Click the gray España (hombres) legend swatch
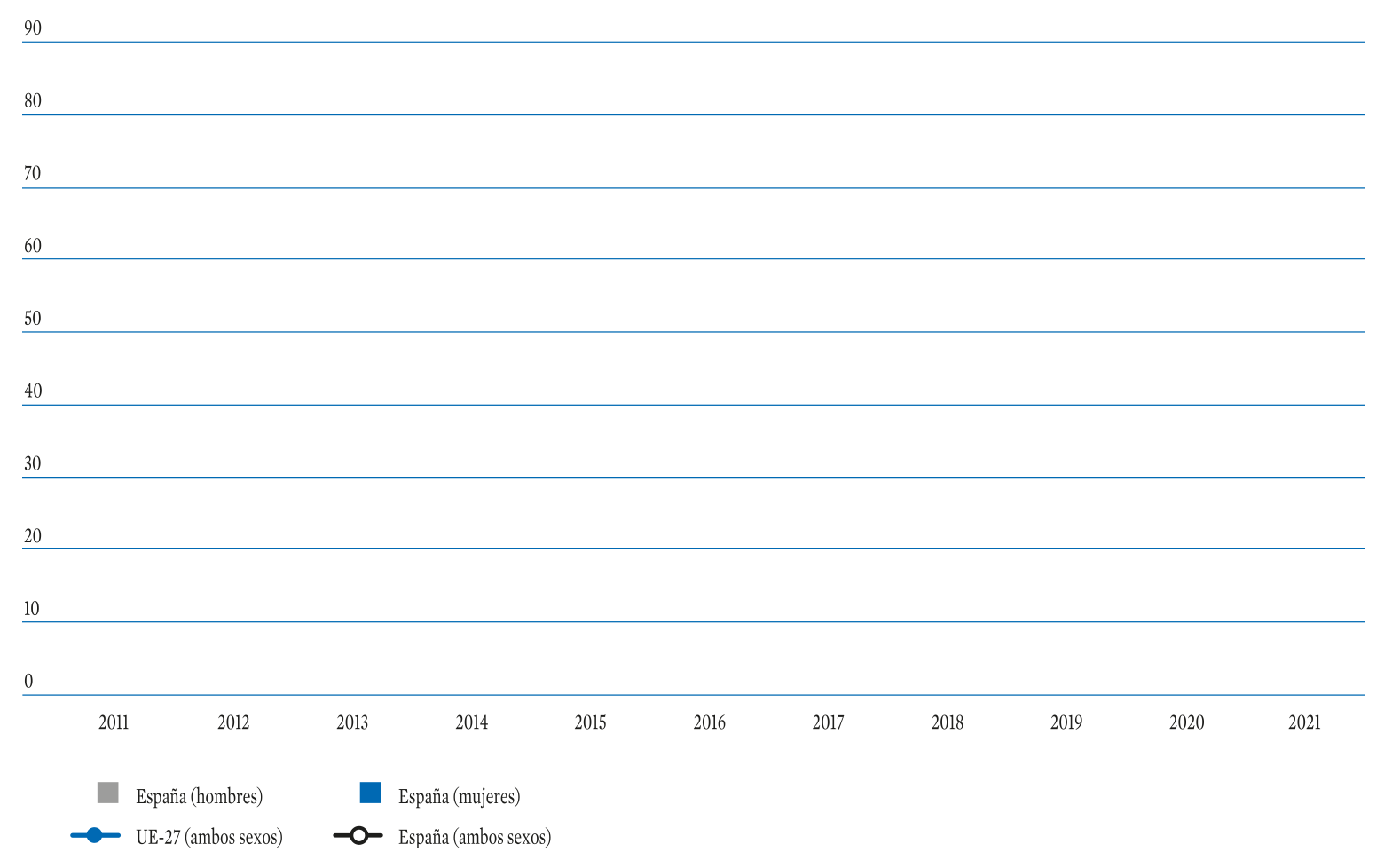Screen dimensions: 1400x868 [x=107, y=793]
